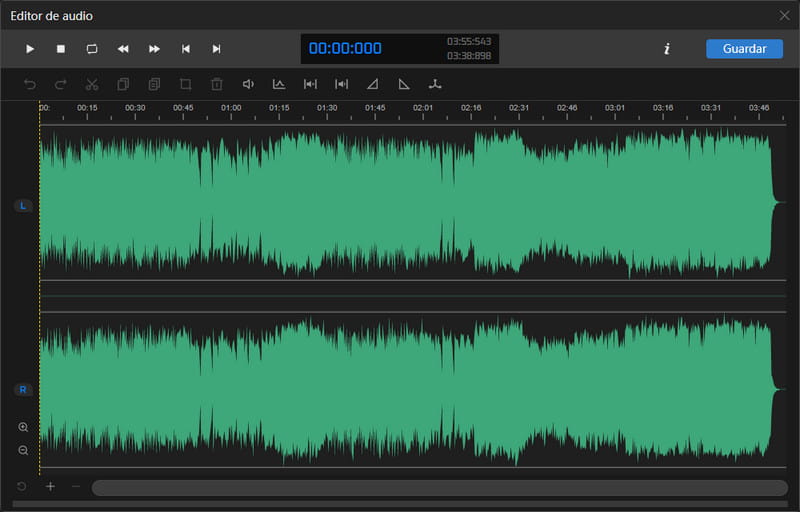Image resolution: width=800 pixels, height=512 pixels.
Task: Click the paste icon
Action: click(154, 84)
